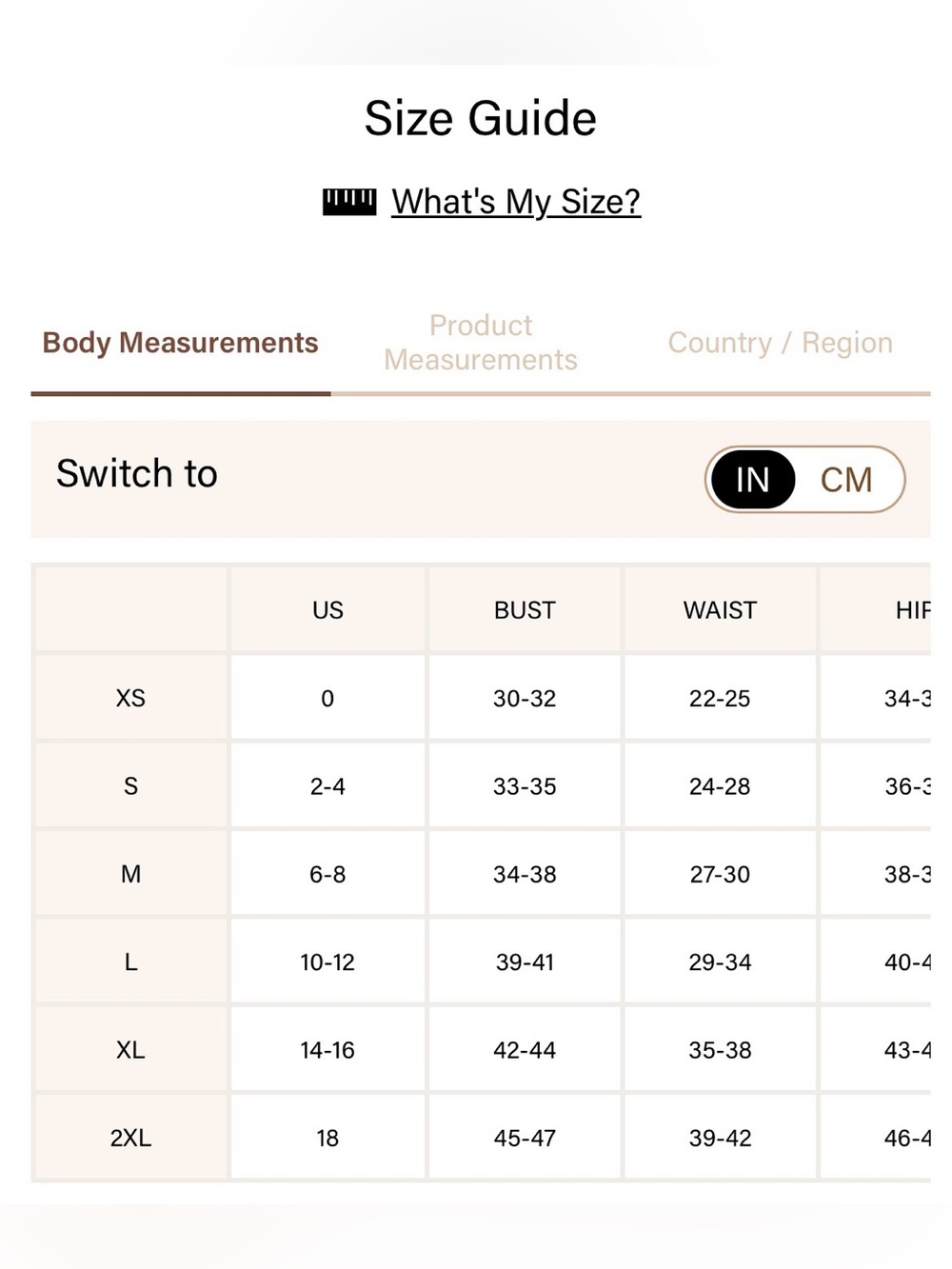Viewport: 952px width, 1269px height.
Task: Click the XS size row label
Action: tap(130, 698)
